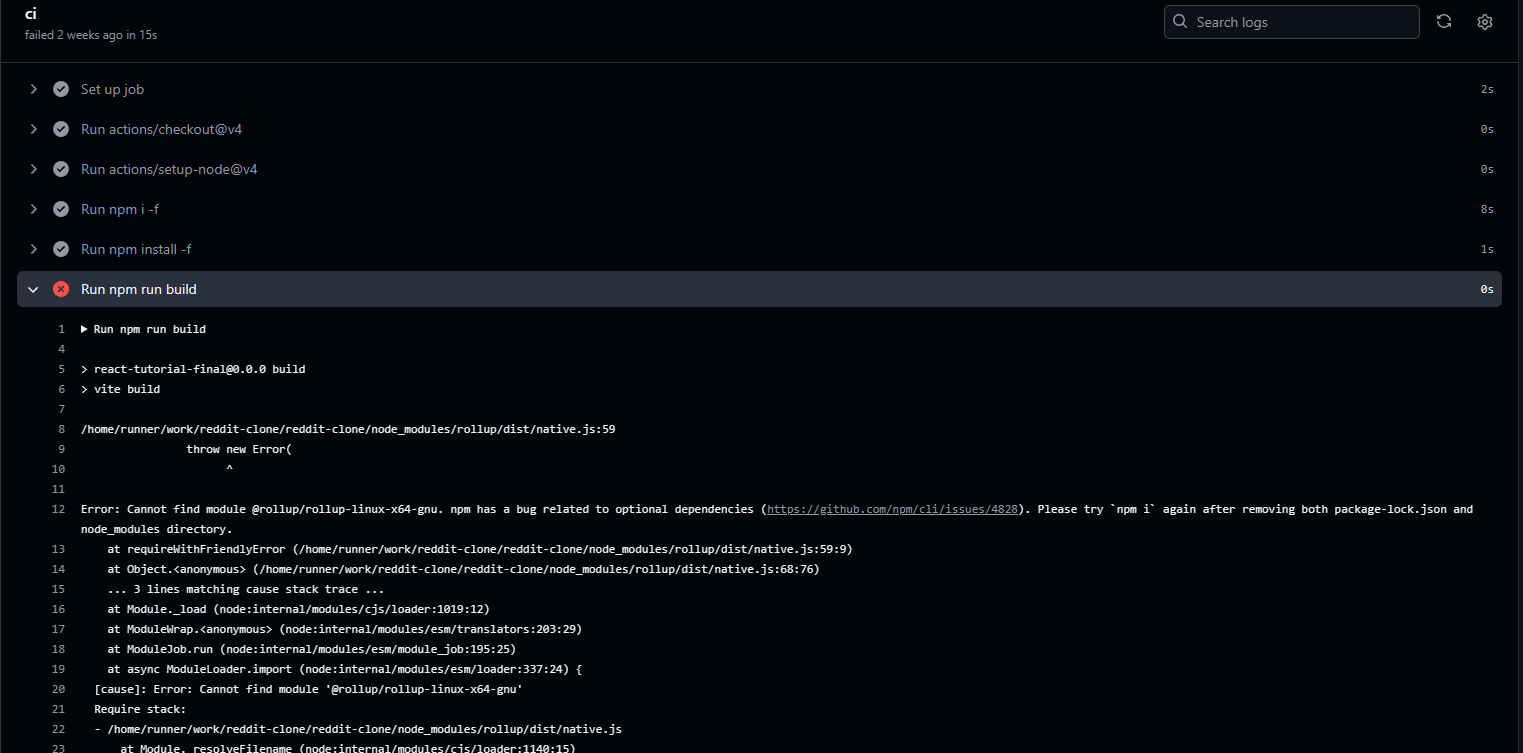Open the npm cli issues link in the error
The width and height of the screenshot is (1523, 753).
point(892,508)
